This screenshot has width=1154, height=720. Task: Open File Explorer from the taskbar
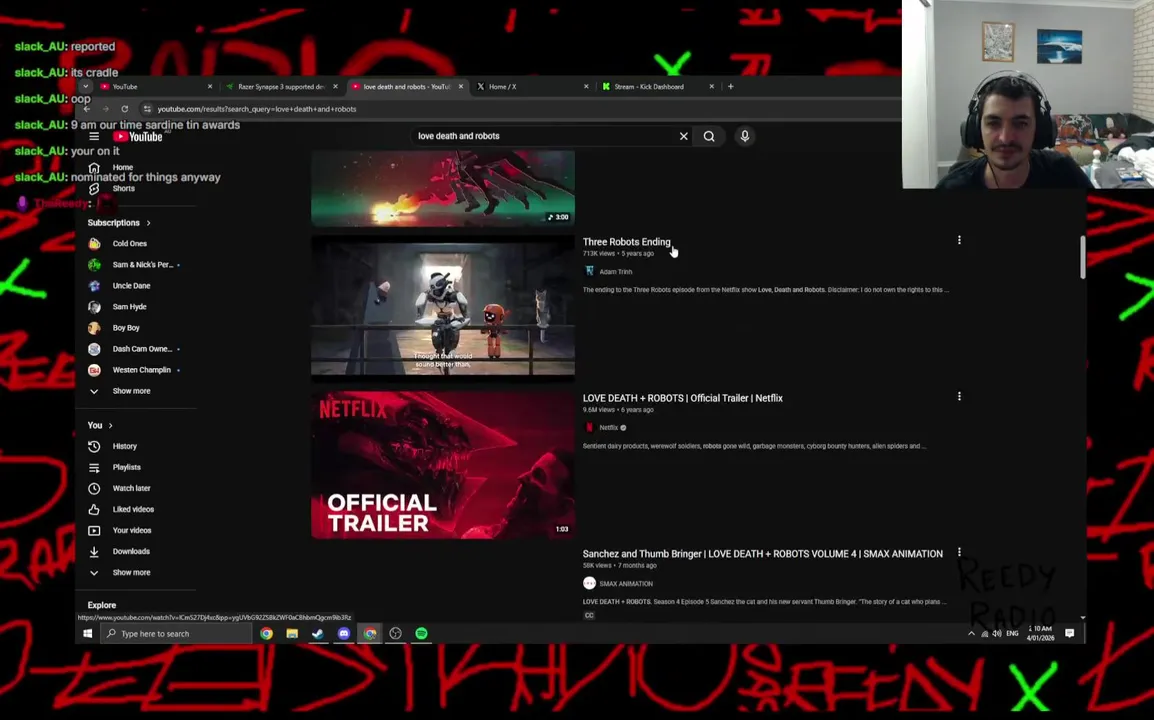292,633
